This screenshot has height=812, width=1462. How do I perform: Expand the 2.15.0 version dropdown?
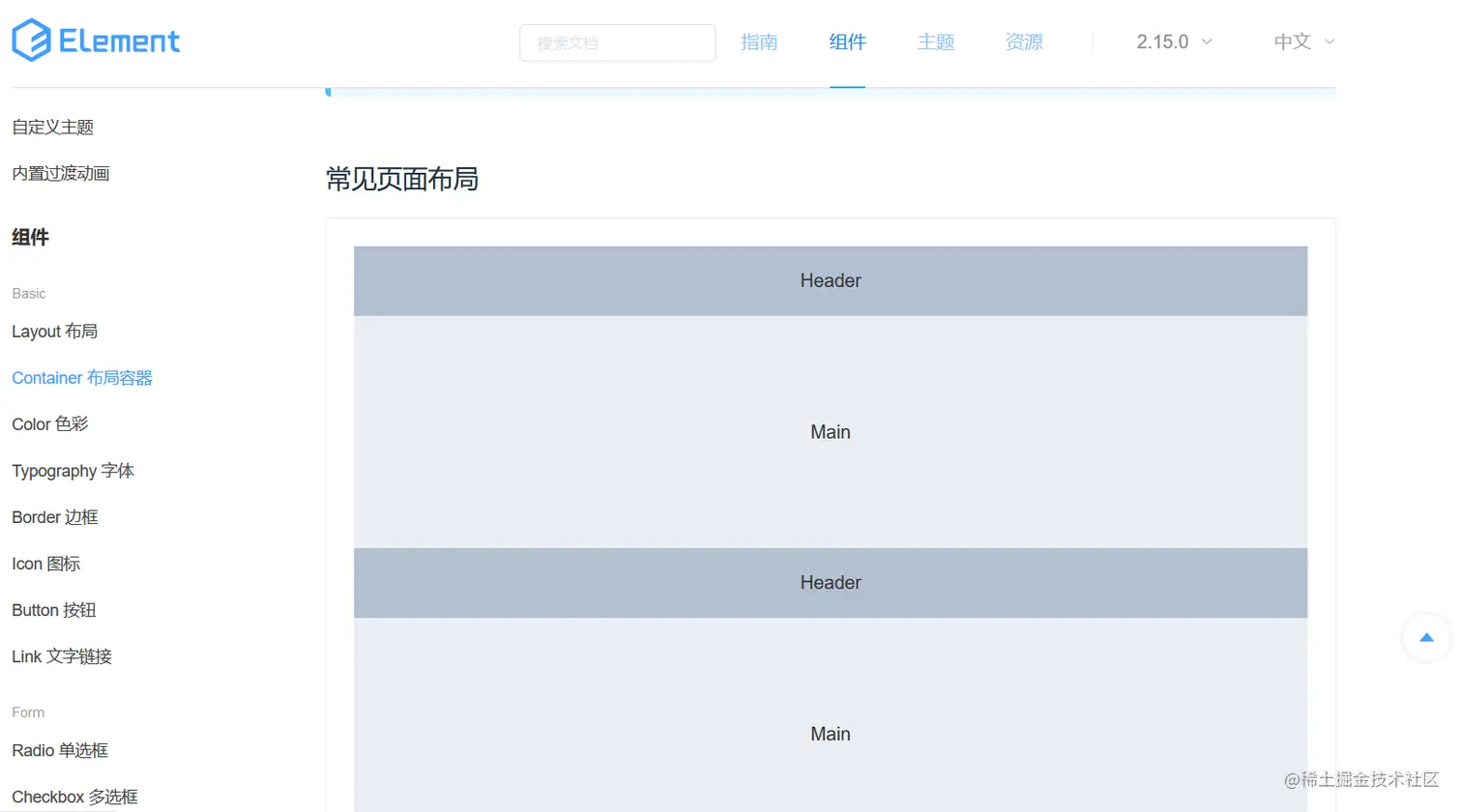[1174, 42]
